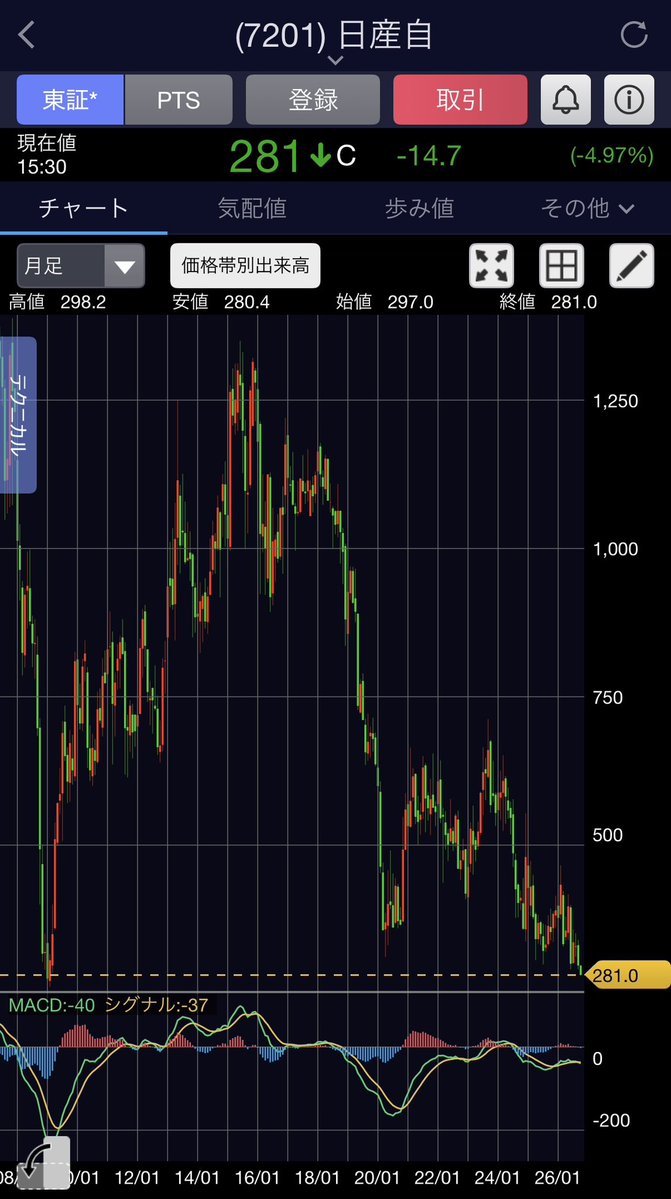671x1199 pixels.
Task: Tap the rotate chart arrow icon
Action: 44,1161
